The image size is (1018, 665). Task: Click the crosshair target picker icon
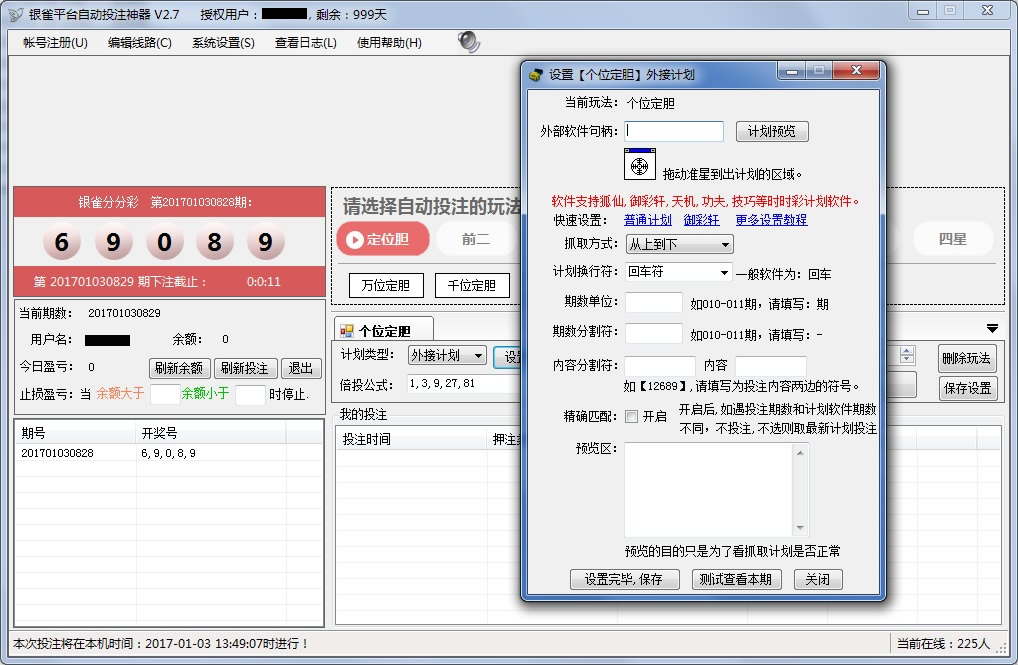640,165
